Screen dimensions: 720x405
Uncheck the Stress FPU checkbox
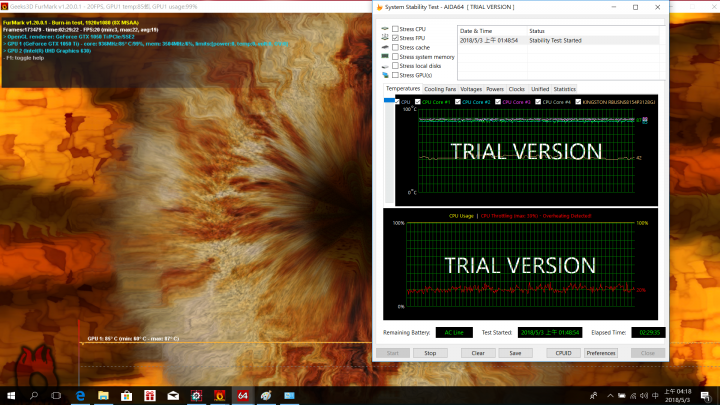(395, 38)
